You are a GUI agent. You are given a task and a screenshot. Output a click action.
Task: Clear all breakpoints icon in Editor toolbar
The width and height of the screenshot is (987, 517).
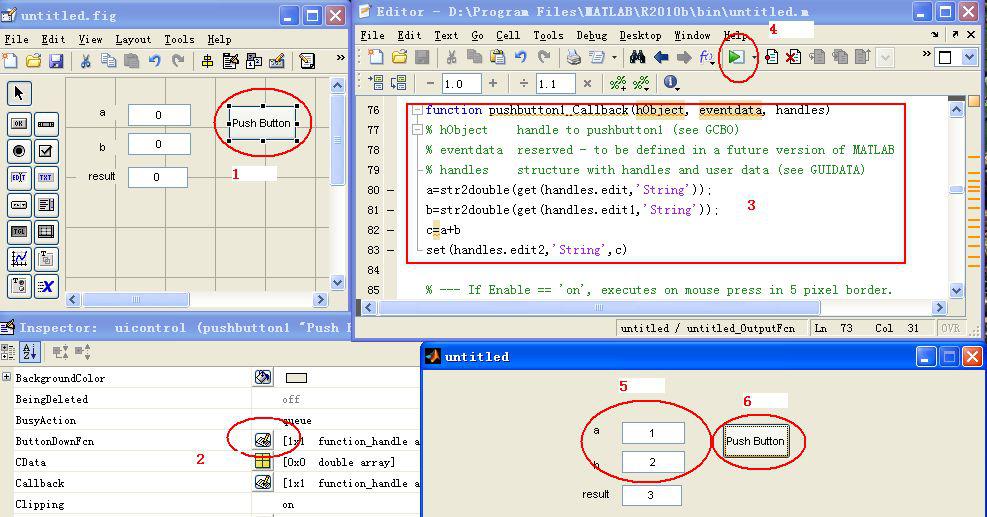[793, 57]
